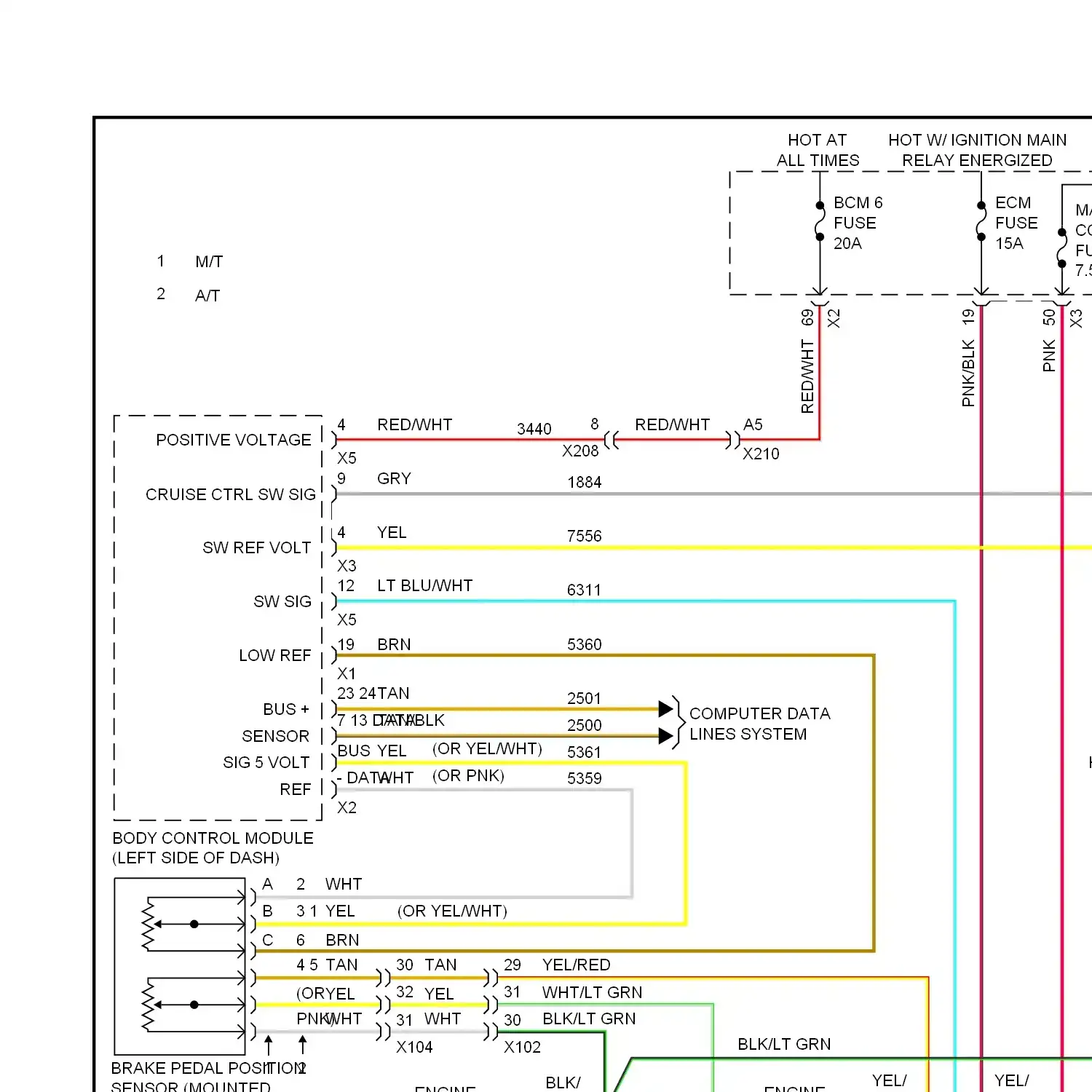Select the YEL/RED wire label at pin 29
This screenshot has width=1092, height=1092.
576,965
